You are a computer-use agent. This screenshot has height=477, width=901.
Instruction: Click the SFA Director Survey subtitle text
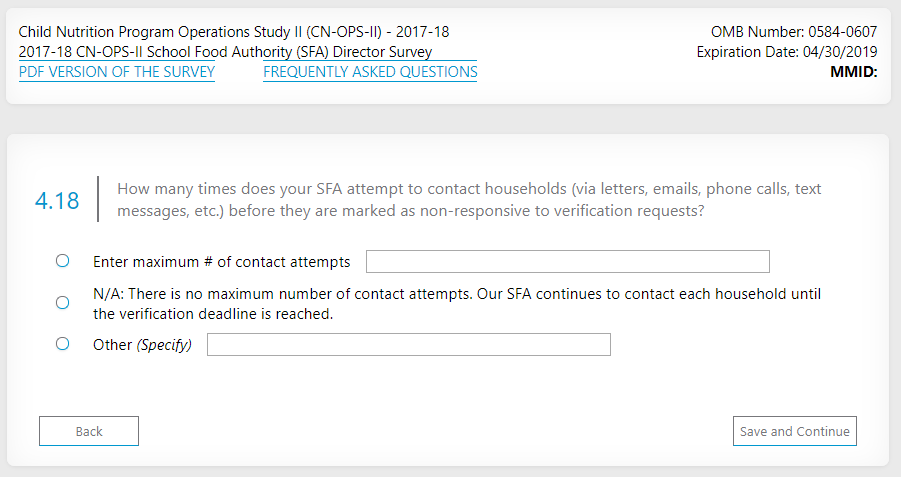225,52
